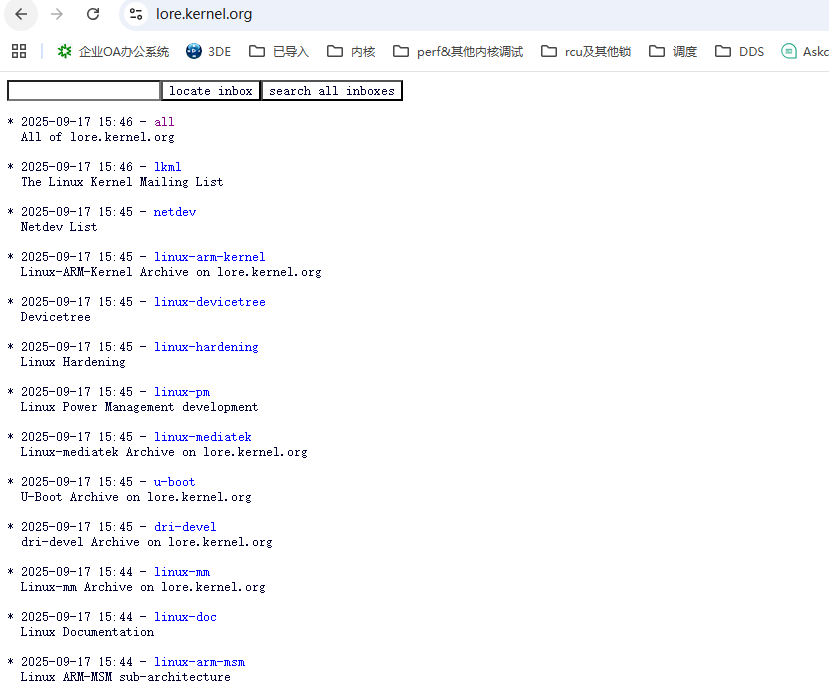Viewport: 829px width, 694px height.
Task: Click the browser Back arrow
Action: pos(21,14)
